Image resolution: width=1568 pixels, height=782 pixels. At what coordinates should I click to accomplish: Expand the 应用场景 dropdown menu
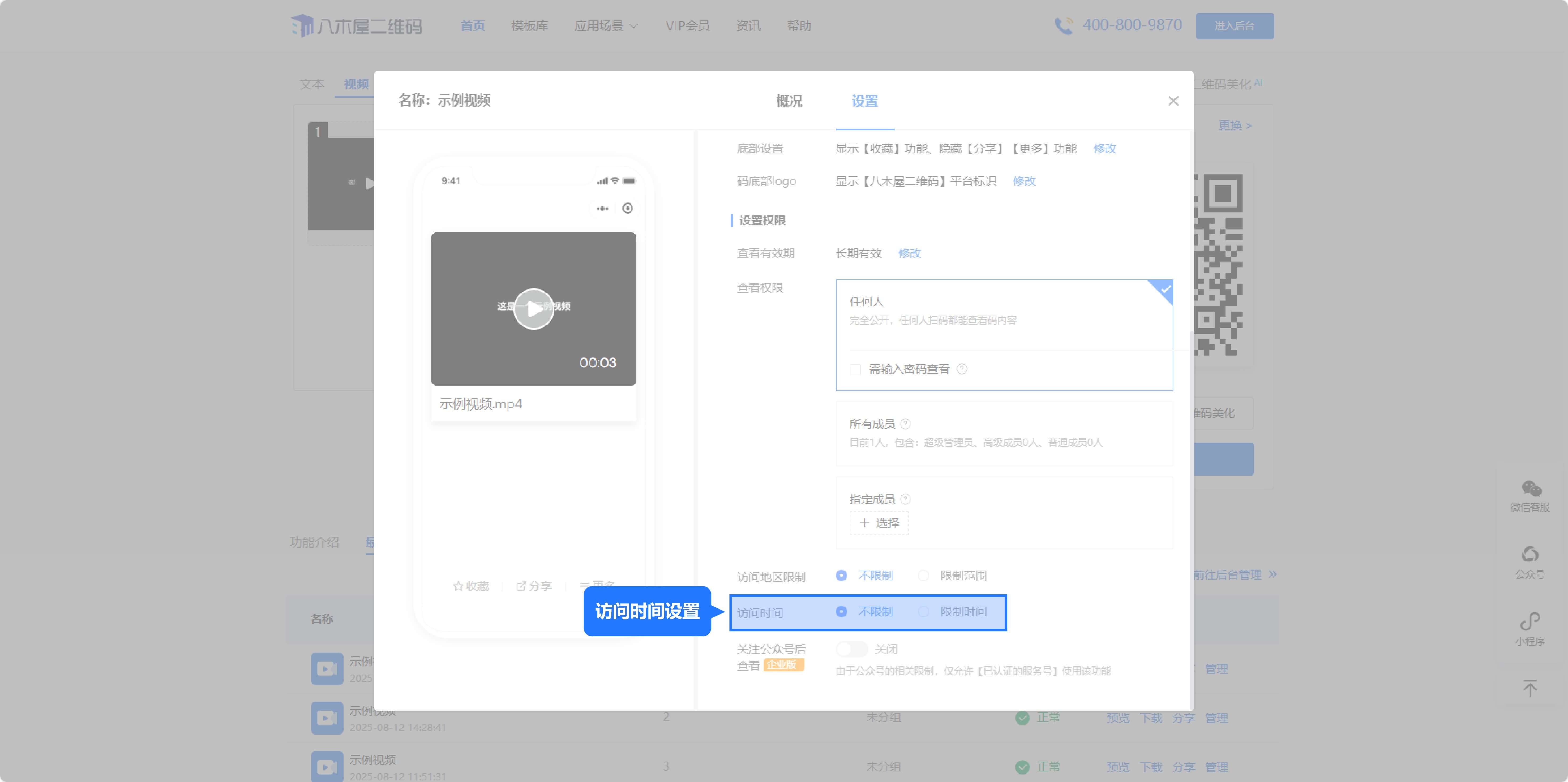click(x=606, y=25)
